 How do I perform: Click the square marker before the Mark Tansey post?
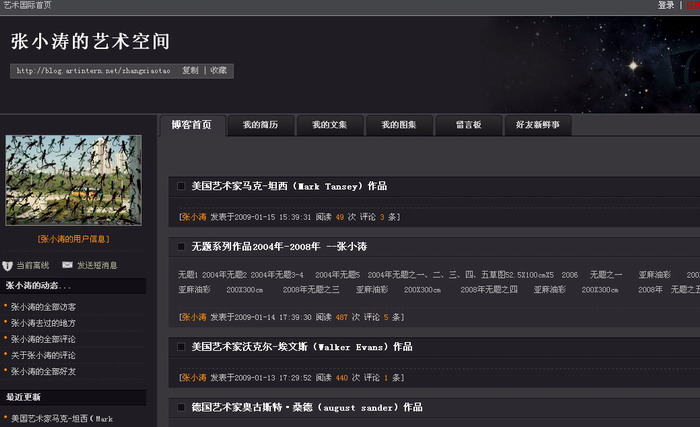(x=181, y=186)
